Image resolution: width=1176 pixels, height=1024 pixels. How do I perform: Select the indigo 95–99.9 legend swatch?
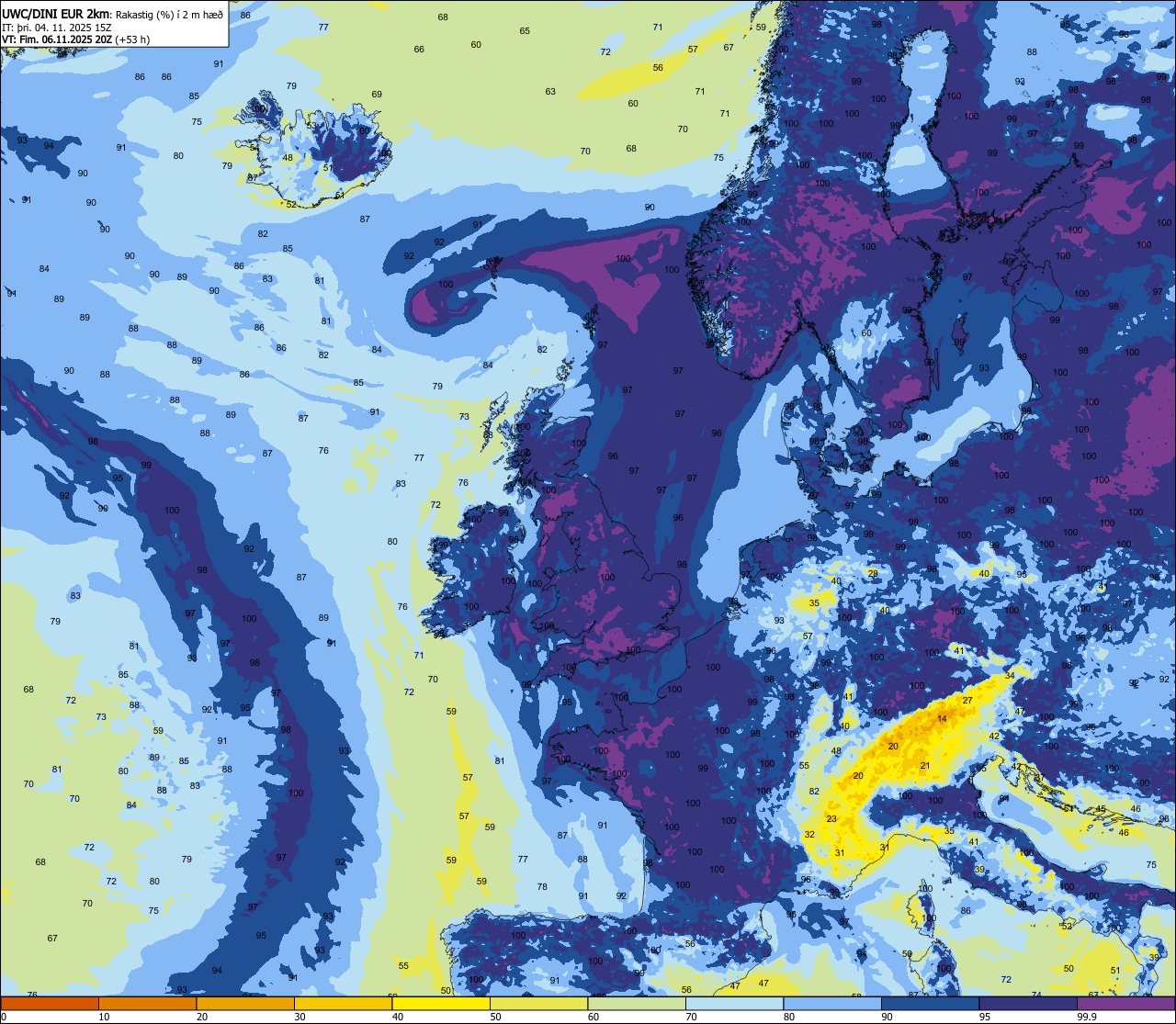tap(1028, 1004)
